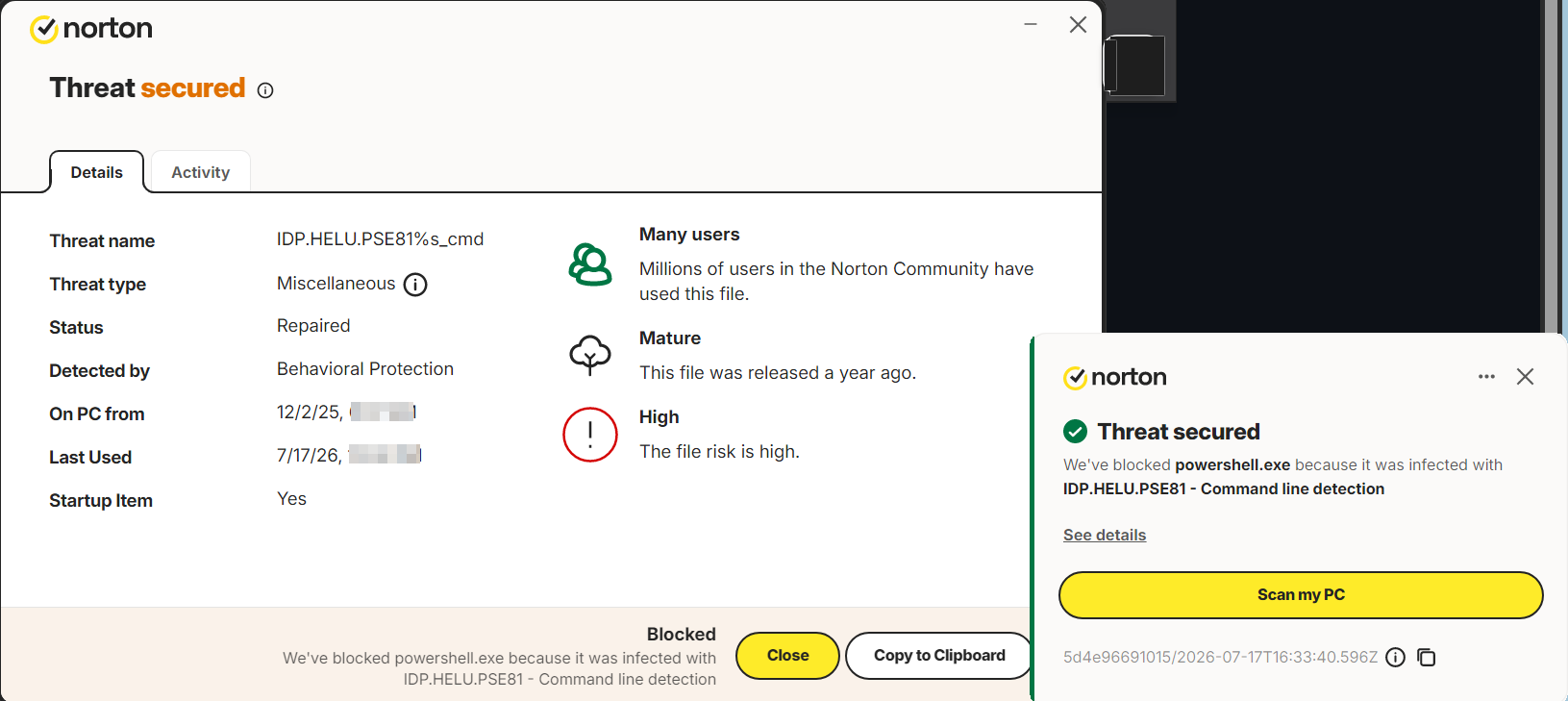Viewport: 1568px width, 701px height.
Task: Open the See details link
Action: (x=1105, y=536)
